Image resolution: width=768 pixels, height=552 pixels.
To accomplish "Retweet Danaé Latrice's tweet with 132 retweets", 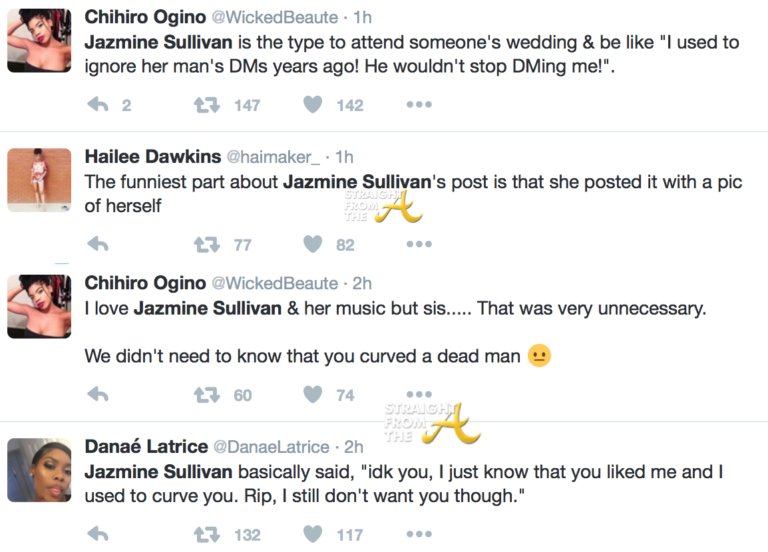I will pos(207,534).
